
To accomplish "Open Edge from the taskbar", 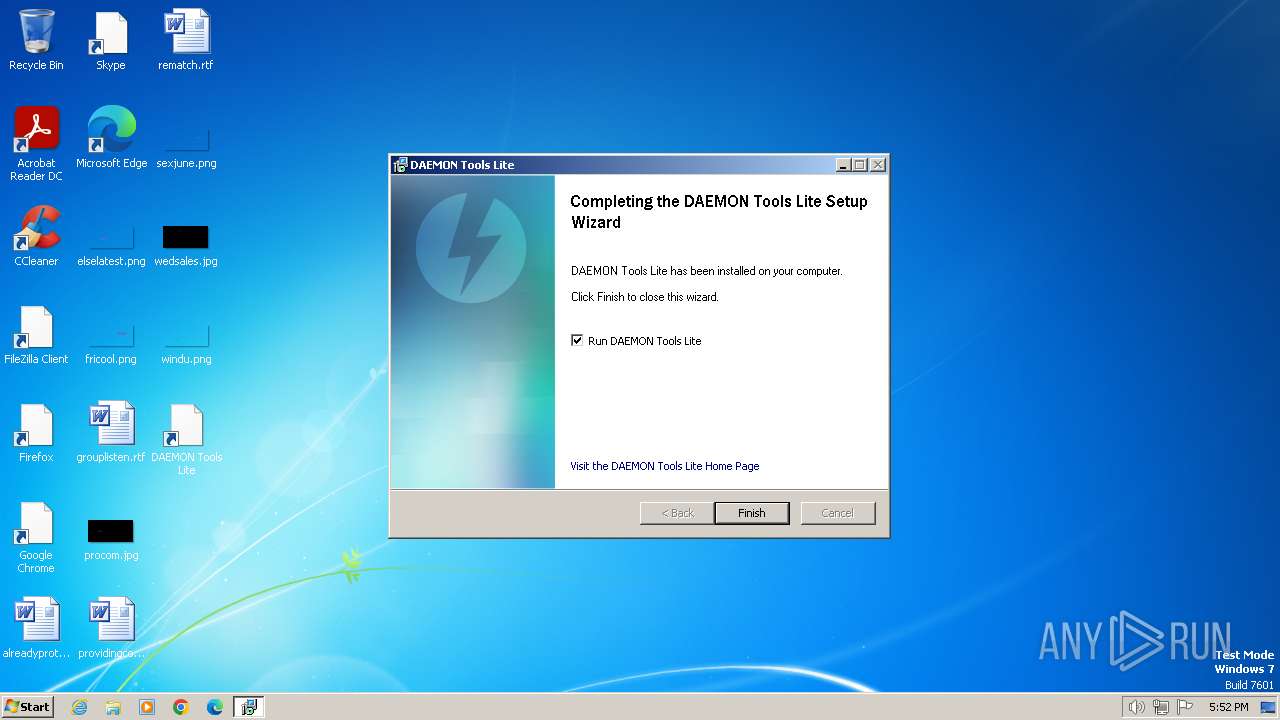I will [x=215, y=707].
